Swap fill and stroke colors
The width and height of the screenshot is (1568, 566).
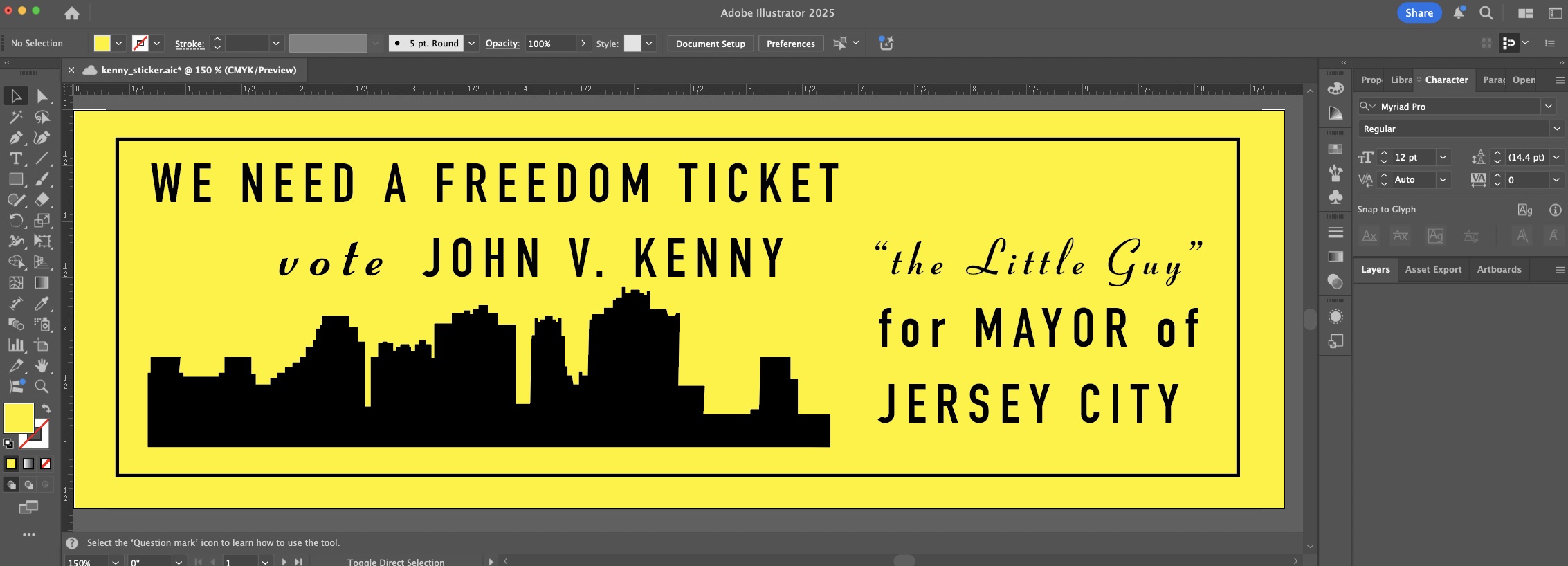(x=46, y=408)
